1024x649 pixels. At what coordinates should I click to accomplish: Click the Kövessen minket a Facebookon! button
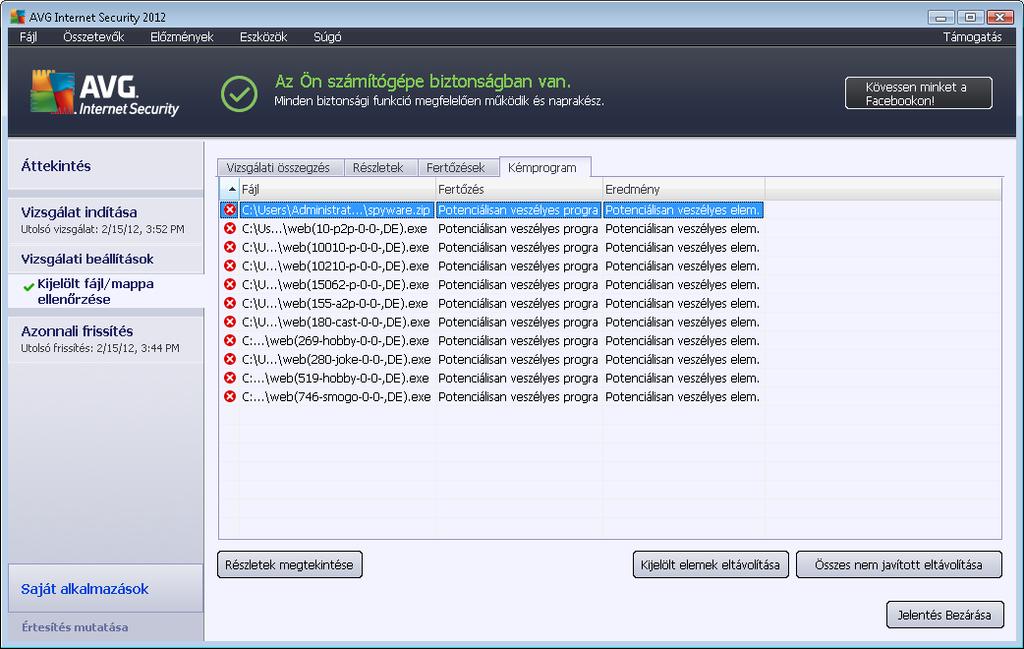918,93
